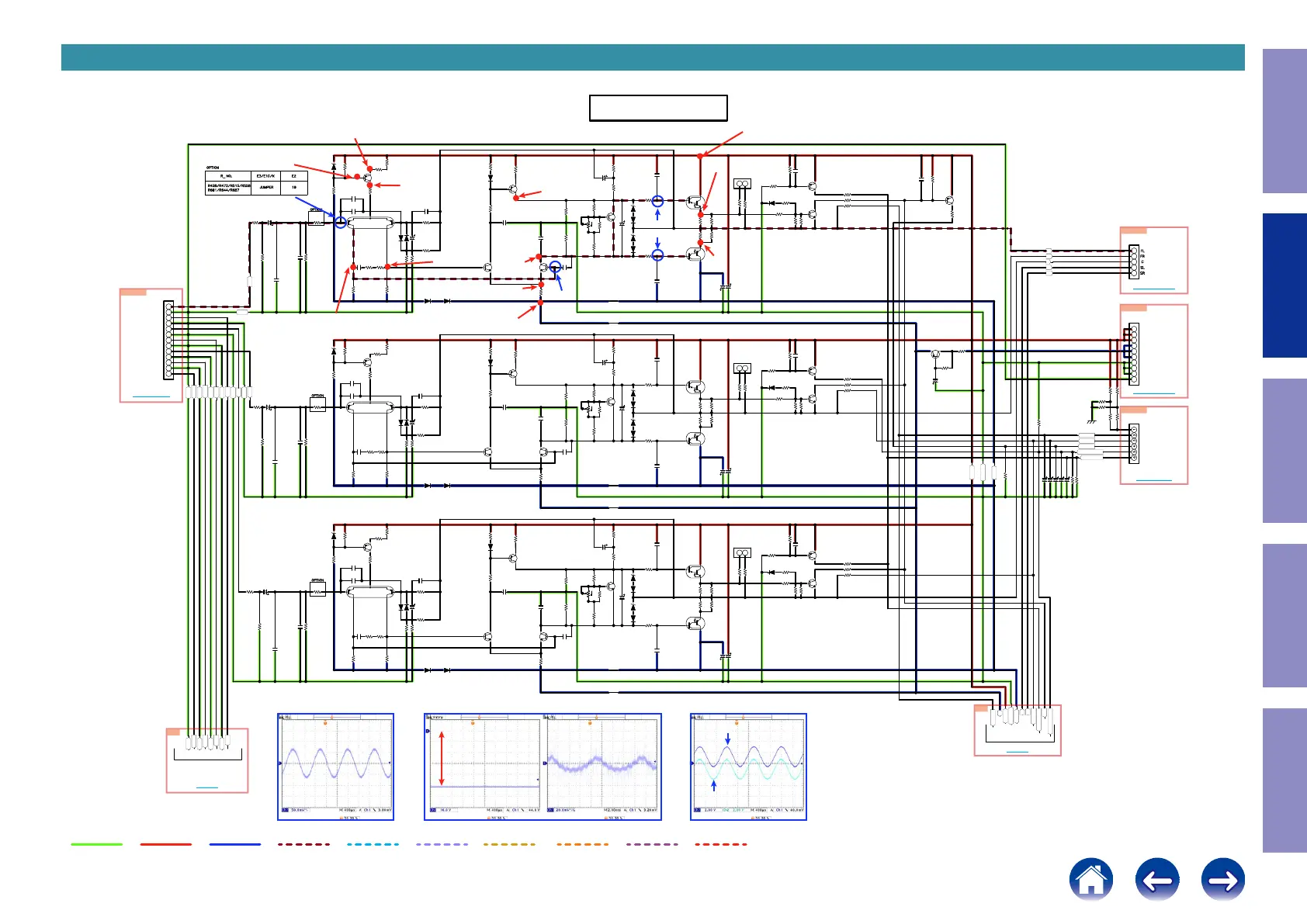
Task: Click the solid green legend line
Action: (97, 844)
